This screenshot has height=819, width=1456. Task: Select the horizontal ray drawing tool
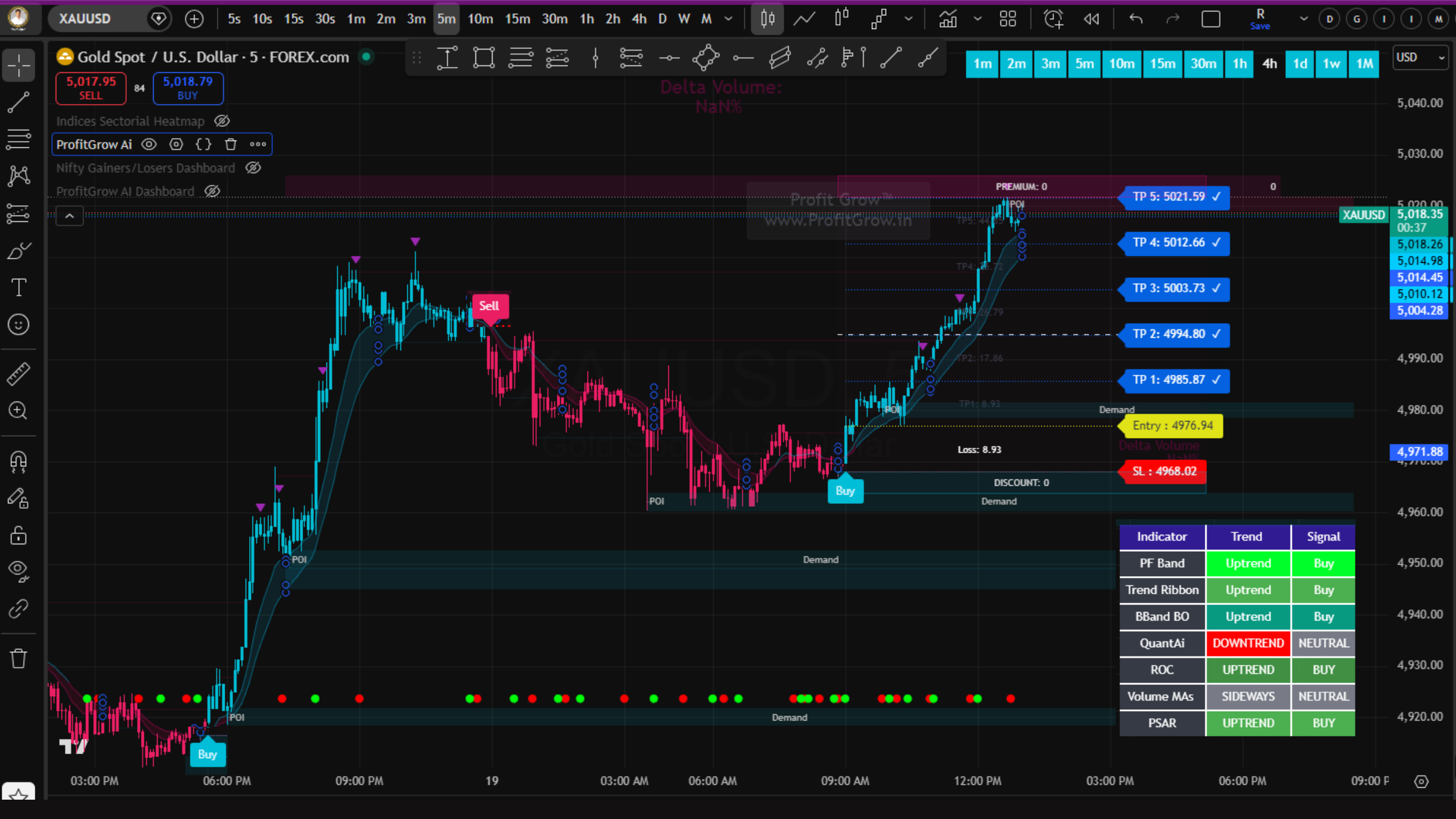(743, 57)
